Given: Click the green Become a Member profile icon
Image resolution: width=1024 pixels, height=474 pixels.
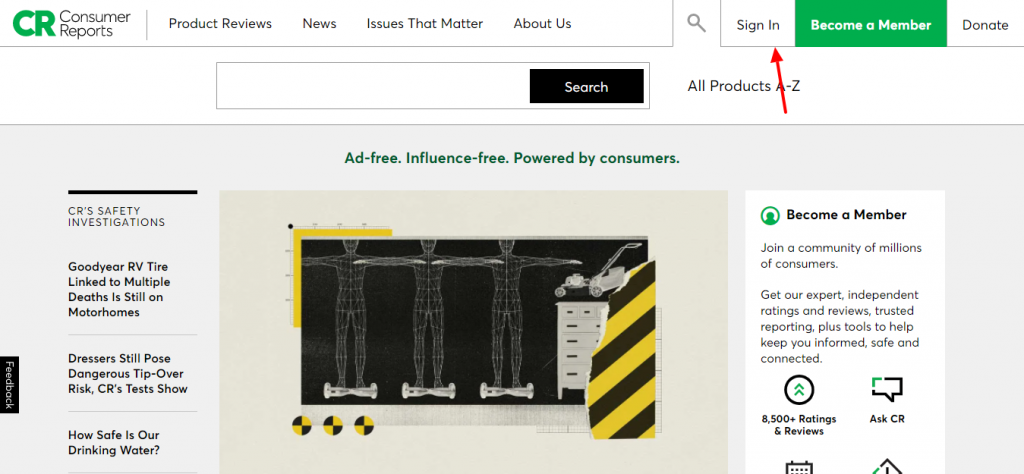Looking at the screenshot, I should [x=770, y=215].
